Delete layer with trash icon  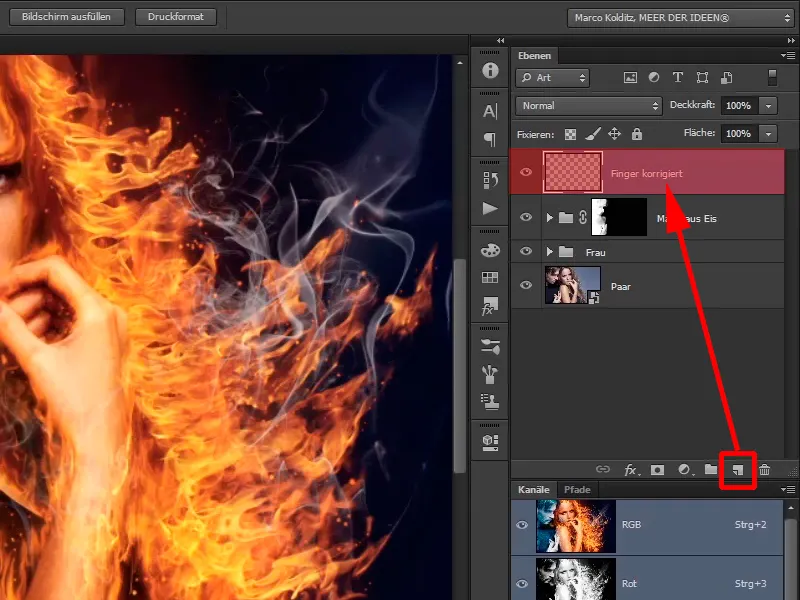pos(764,470)
